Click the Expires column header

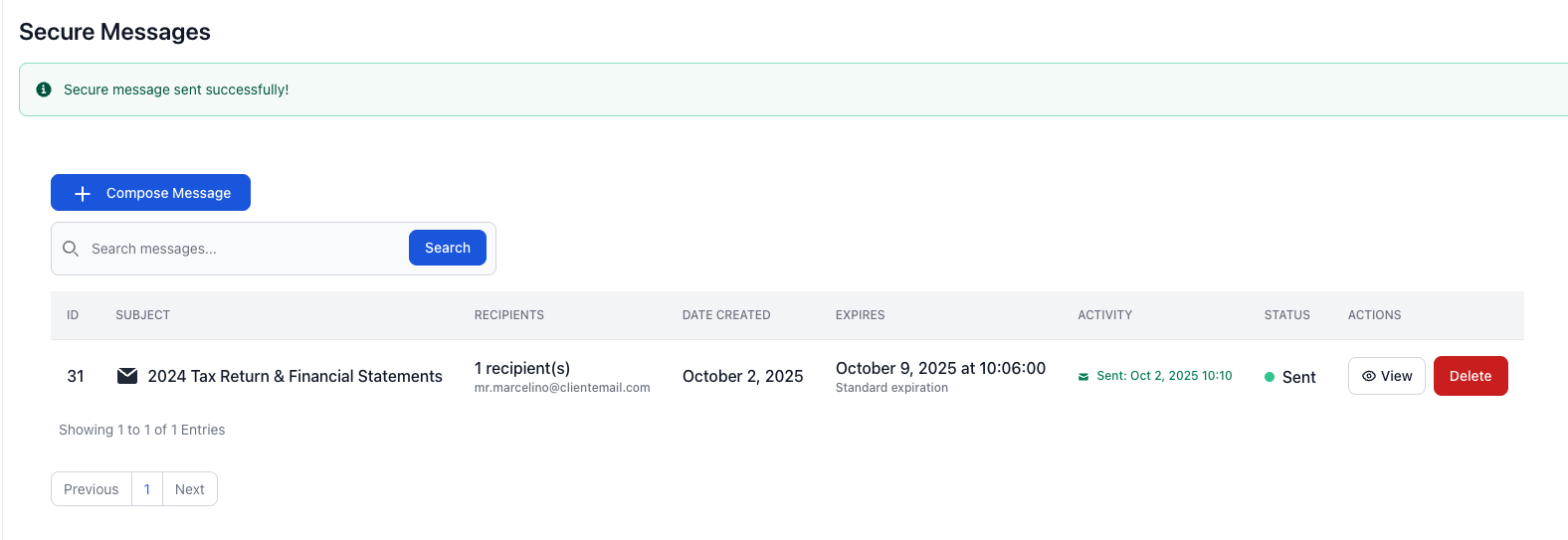point(860,315)
